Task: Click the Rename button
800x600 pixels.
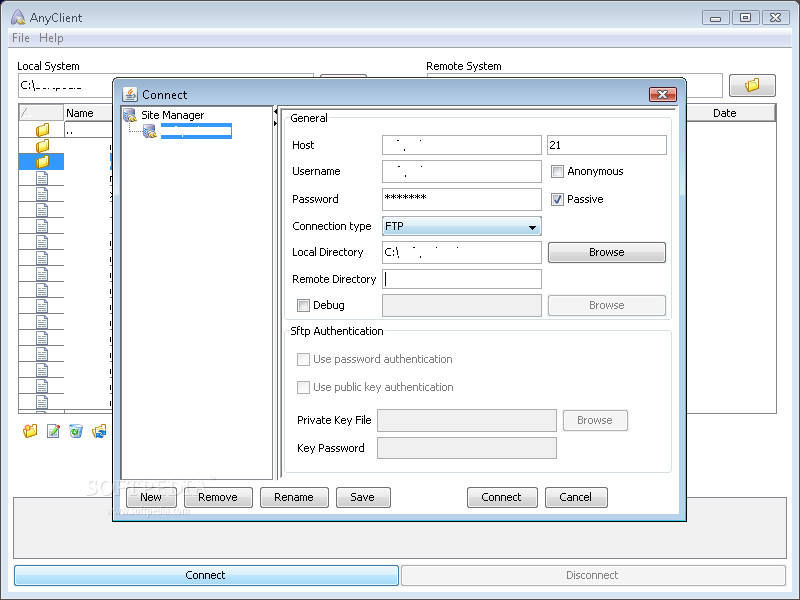Action: [294, 497]
